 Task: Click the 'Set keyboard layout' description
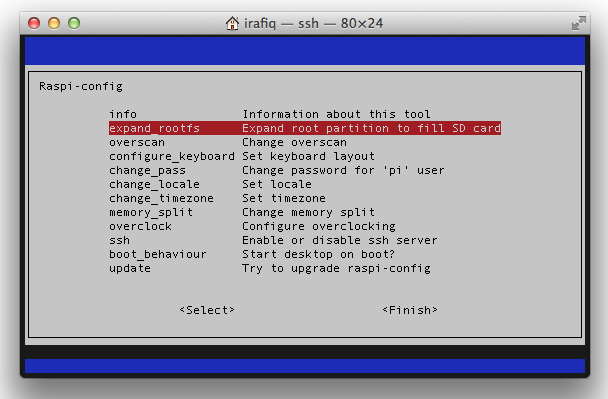pos(309,156)
